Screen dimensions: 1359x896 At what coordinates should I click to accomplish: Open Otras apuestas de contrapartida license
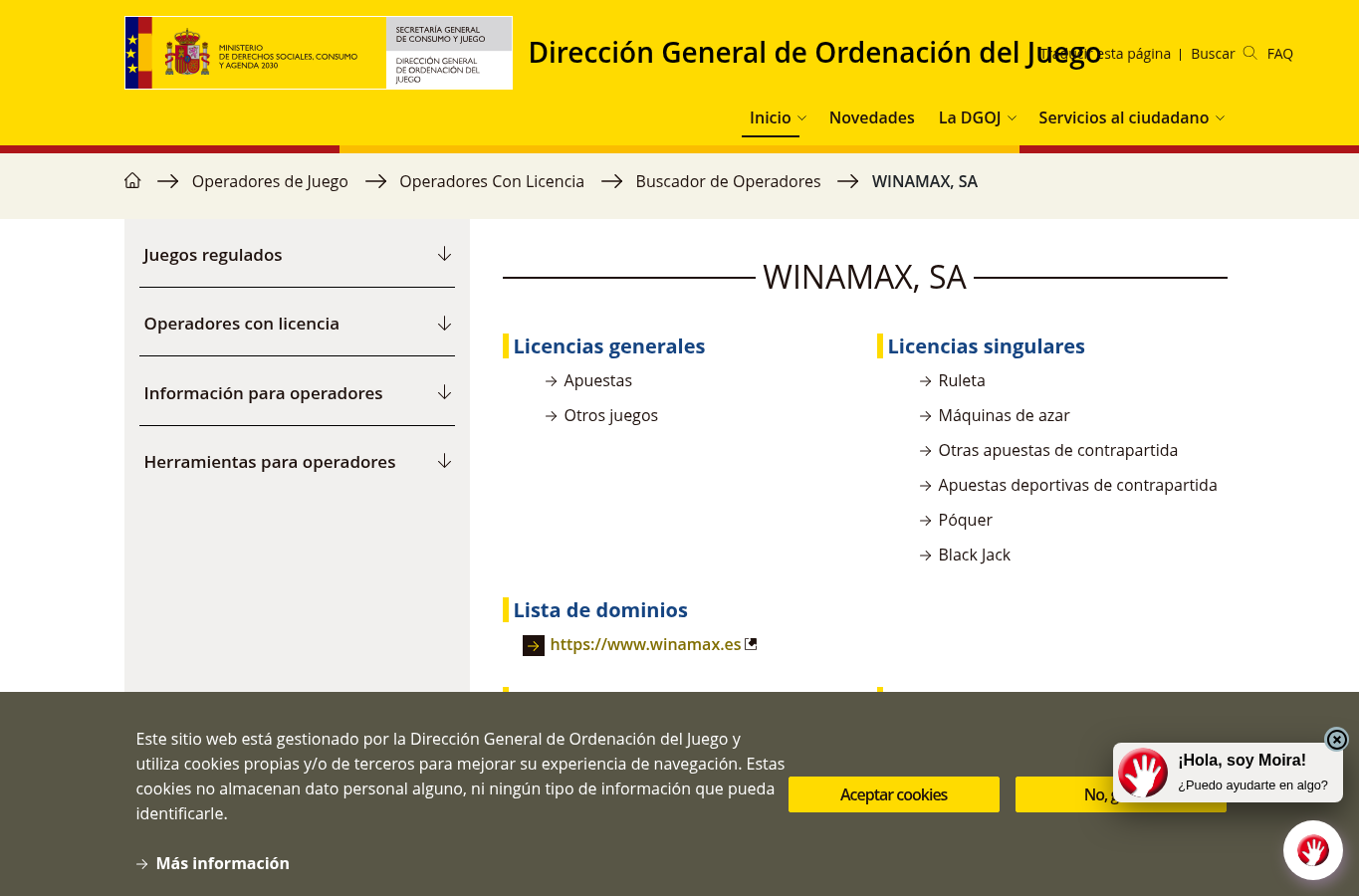point(1057,450)
